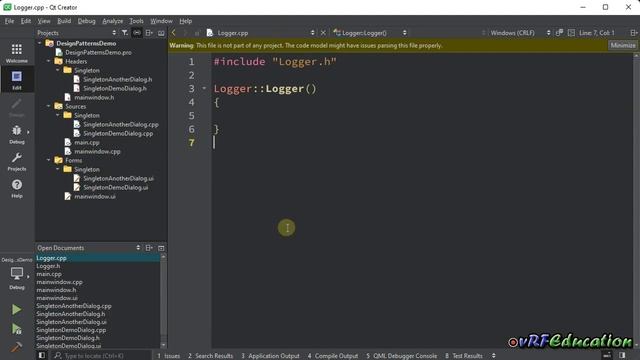This screenshot has height=360, width=640.
Task: Change Windows (CRLF) line ending setting
Action: coord(520,33)
